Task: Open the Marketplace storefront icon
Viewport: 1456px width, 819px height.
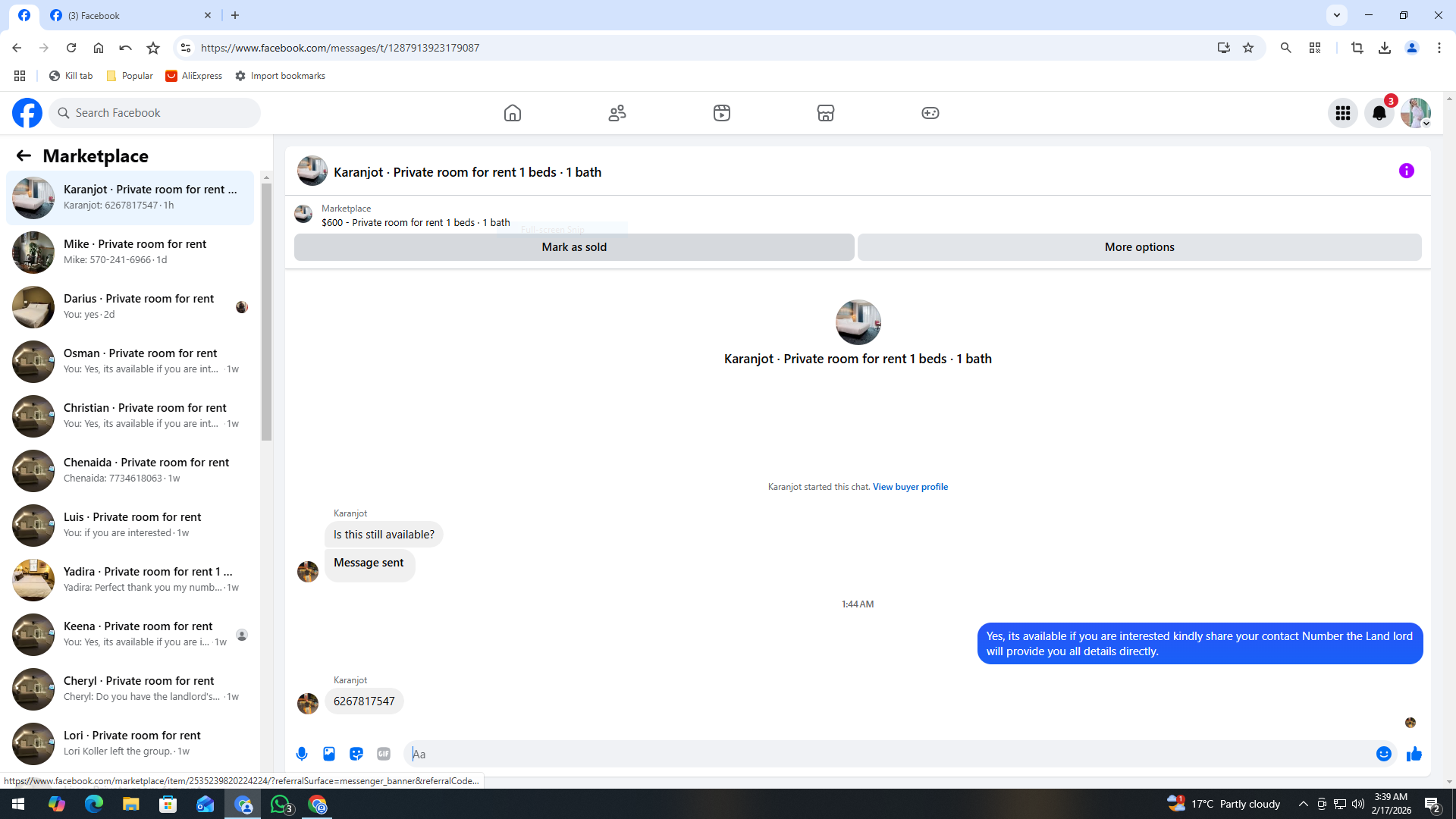Action: click(826, 113)
